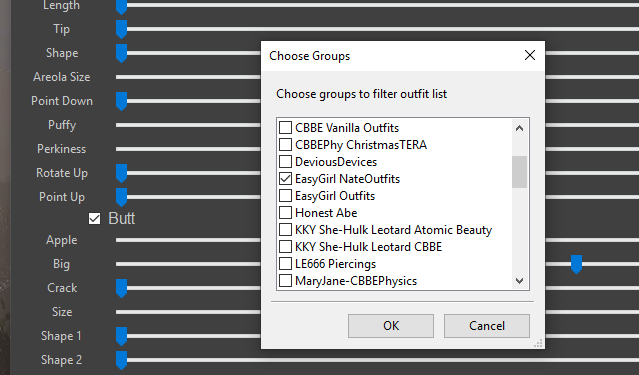This screenshot has height=375, width=639.
Task: Toggle the Butt category checkbox
Action: 95,219
